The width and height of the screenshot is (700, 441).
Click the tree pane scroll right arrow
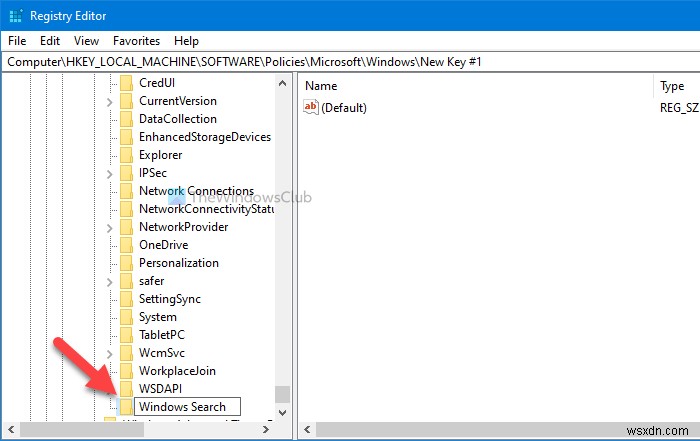click(x=266, y=429)
